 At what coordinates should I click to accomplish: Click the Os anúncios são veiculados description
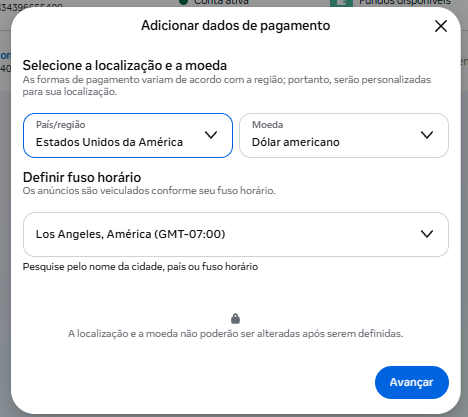[x=149, y=191]
